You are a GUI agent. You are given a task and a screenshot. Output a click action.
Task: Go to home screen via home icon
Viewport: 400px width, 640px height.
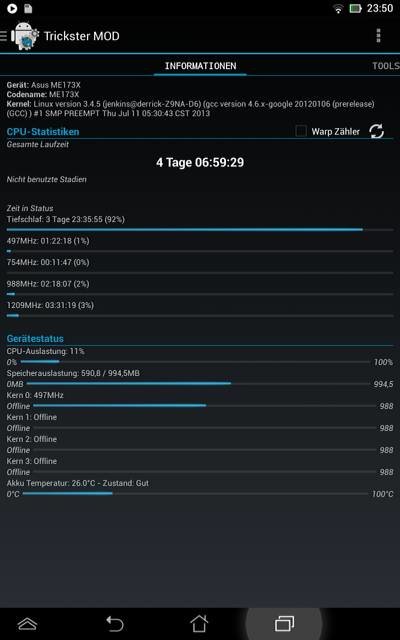click(199, 623)
